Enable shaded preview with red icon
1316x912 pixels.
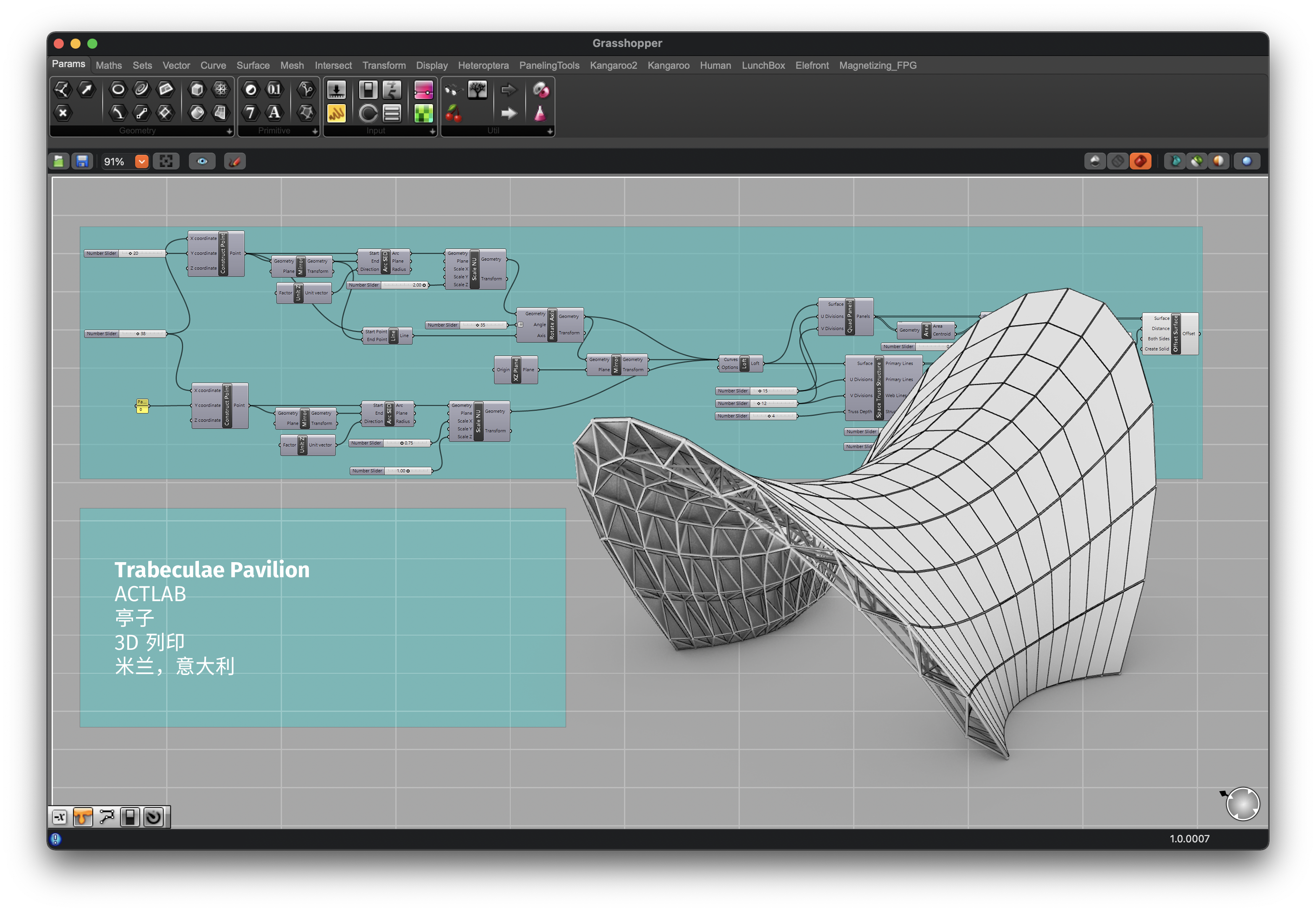tap(1140, 162)
